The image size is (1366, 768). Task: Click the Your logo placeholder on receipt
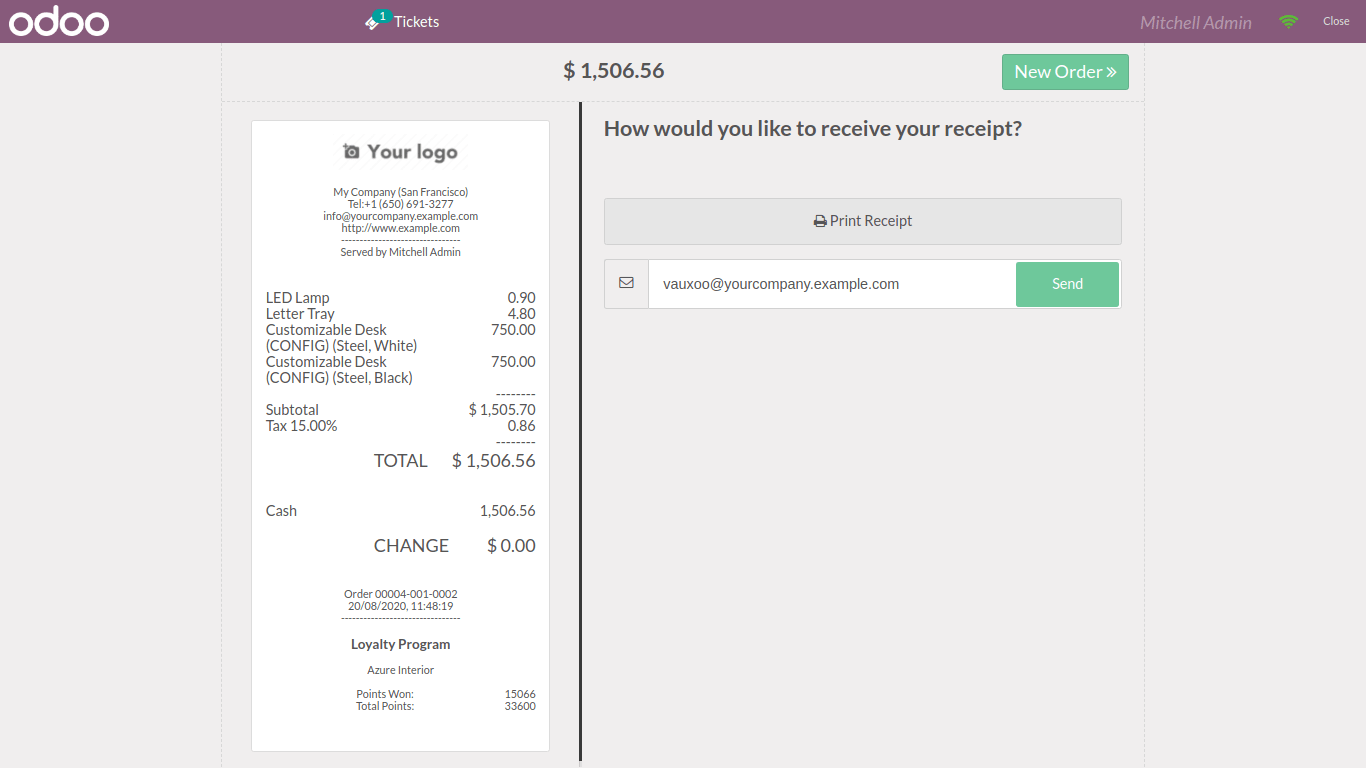(400, 151)
